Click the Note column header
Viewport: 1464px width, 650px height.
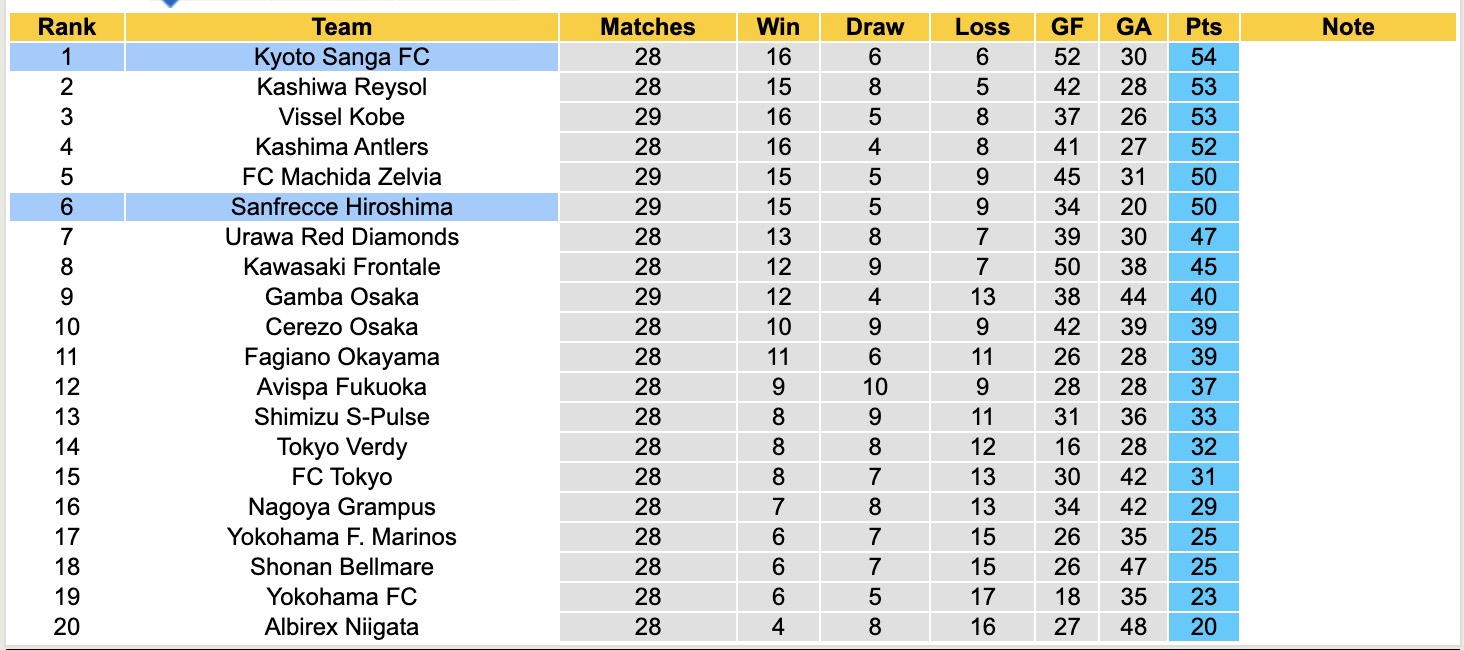click(x=1348, y=27)
